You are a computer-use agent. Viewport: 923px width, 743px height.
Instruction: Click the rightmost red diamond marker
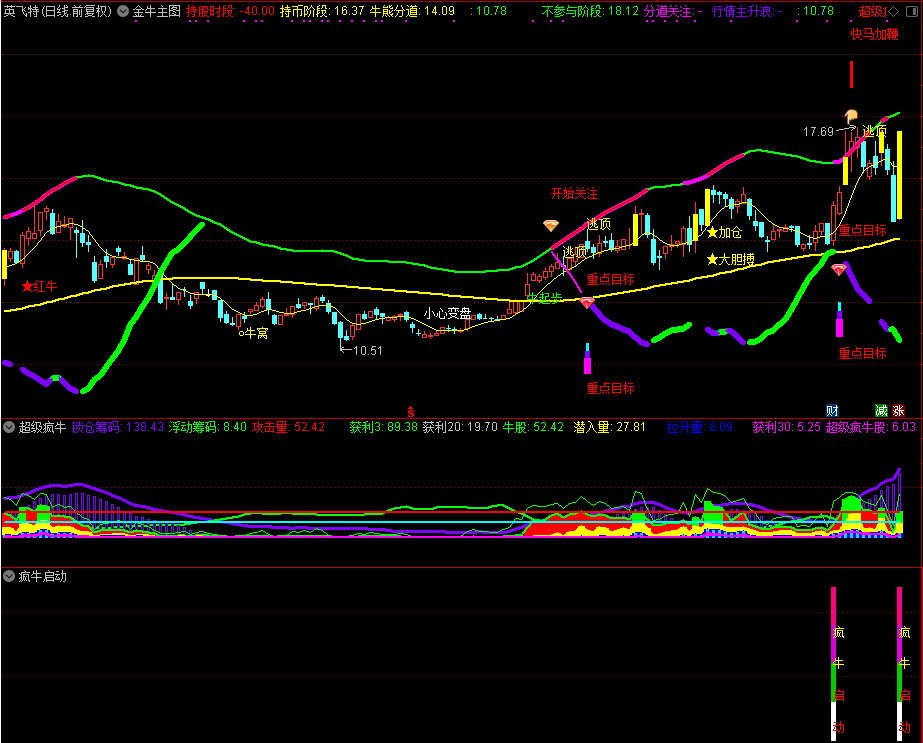(x=839, y=270)
